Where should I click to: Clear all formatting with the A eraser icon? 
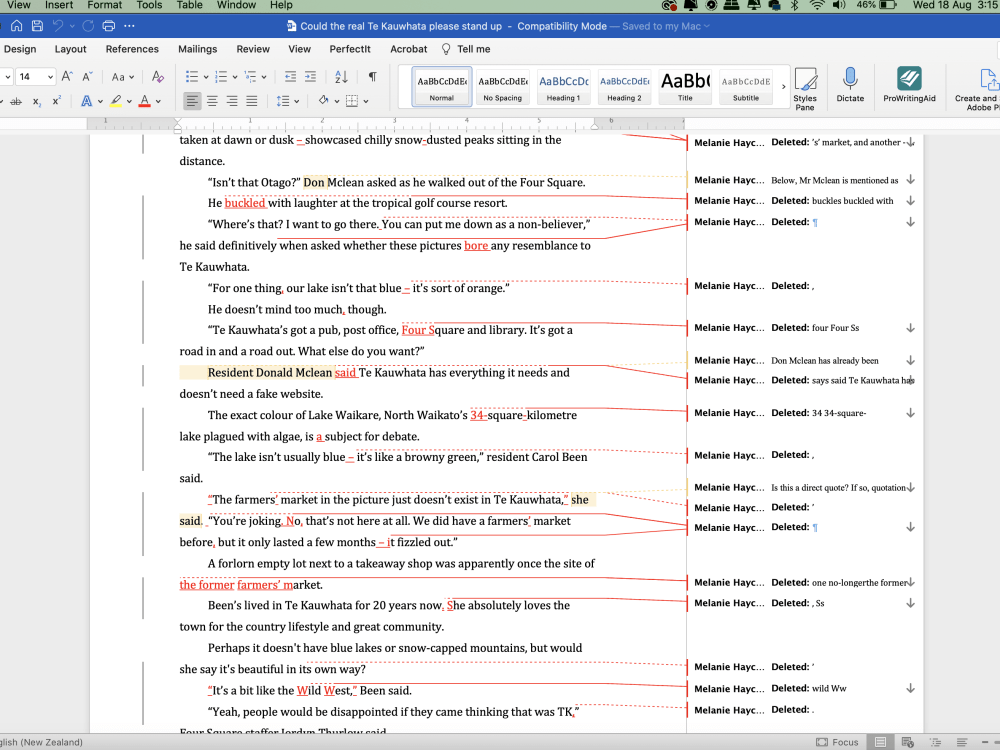coord(158,77)
